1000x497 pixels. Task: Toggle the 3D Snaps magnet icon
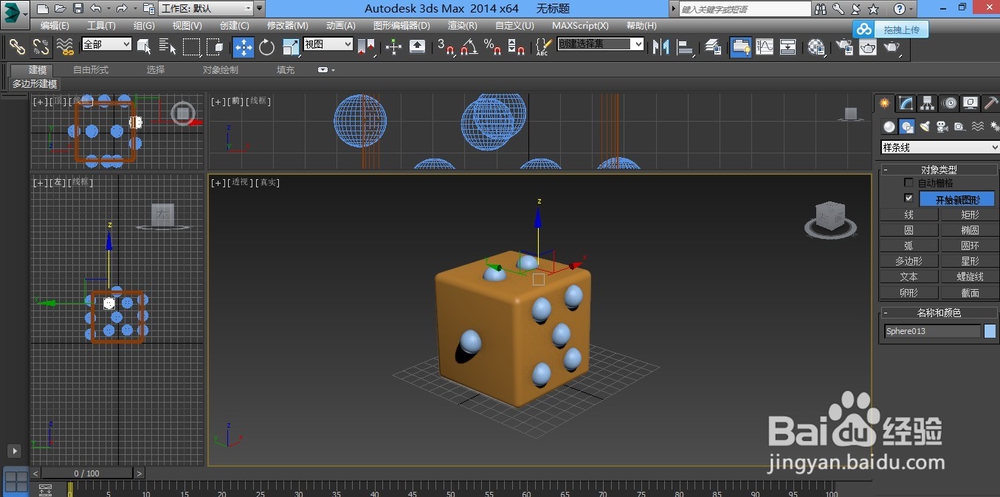pyautogui.click(x=446, y=47)
